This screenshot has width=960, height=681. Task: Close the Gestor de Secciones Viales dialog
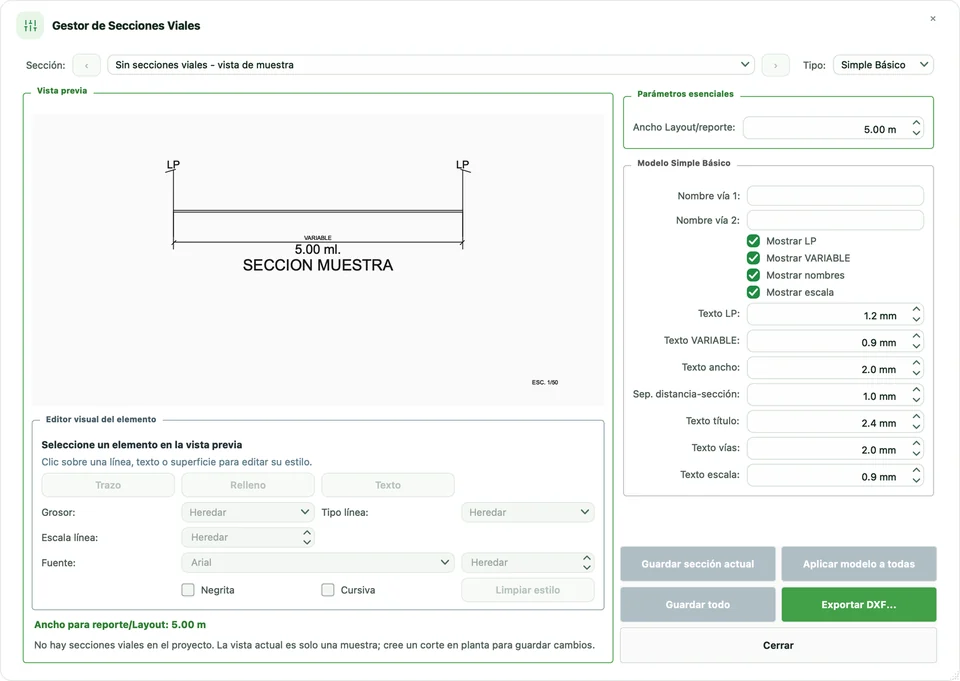pos(932,19)
